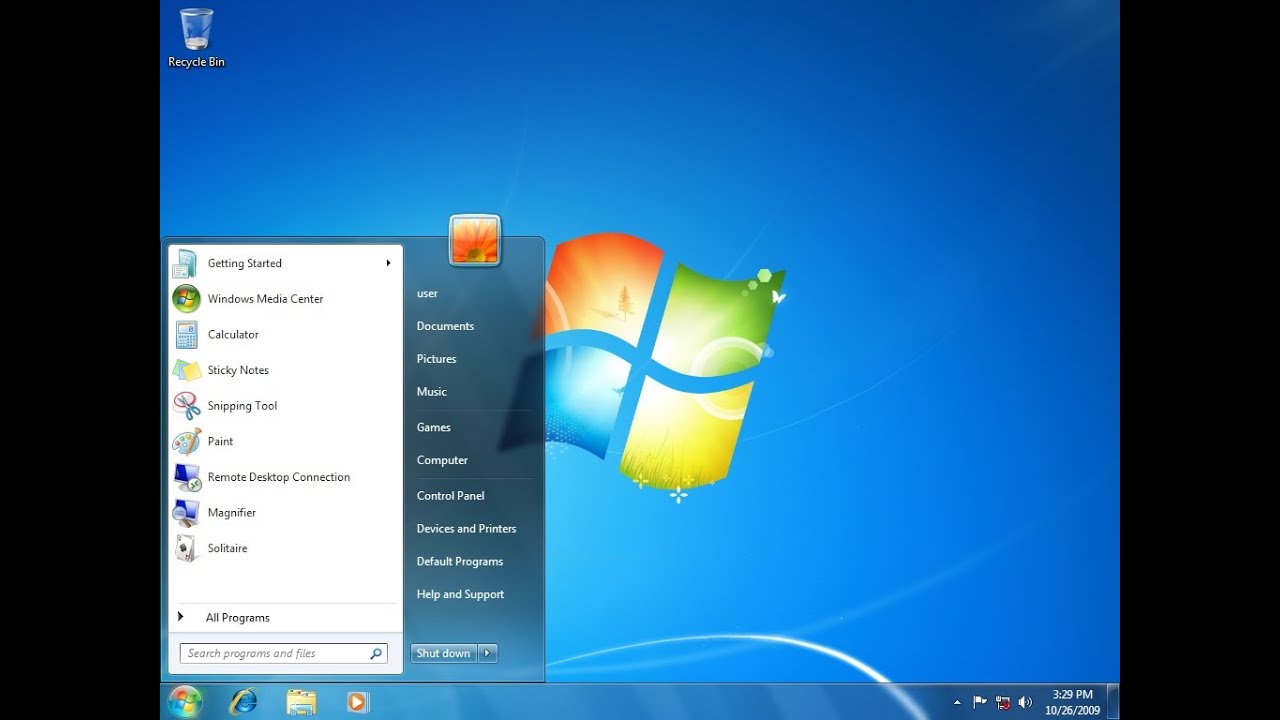This screenshot has height=720, width=1280.
Task: Click the search magnifying glass icon
Action: point(376,654)
